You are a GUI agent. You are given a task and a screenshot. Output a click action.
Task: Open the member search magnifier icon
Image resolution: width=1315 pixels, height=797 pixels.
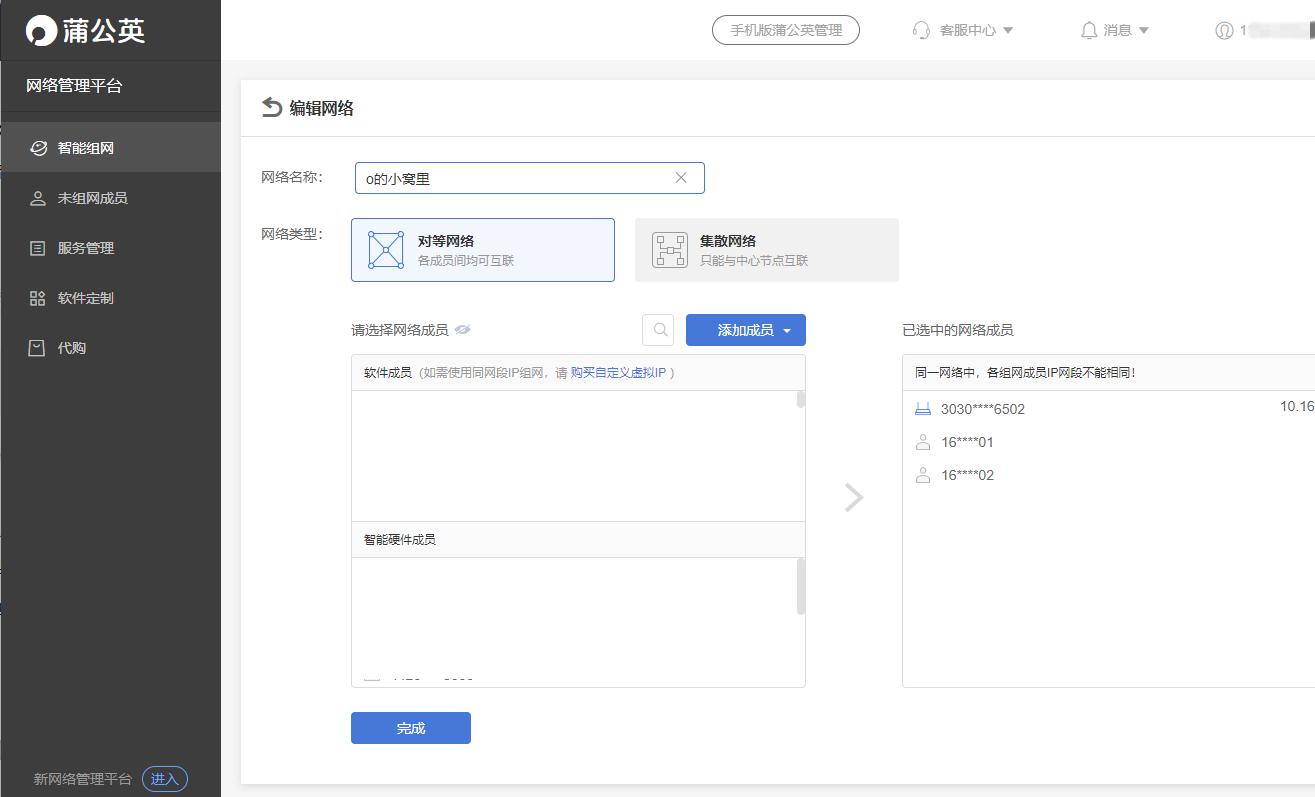[x=658, y=329]
